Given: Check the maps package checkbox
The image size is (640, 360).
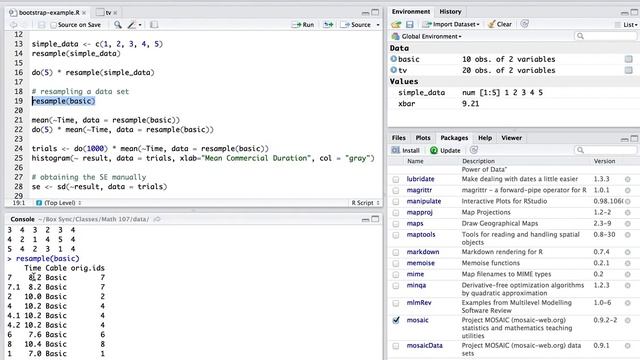Looking at the screenshot, I should pyautogui.click(x=396, y=224).
